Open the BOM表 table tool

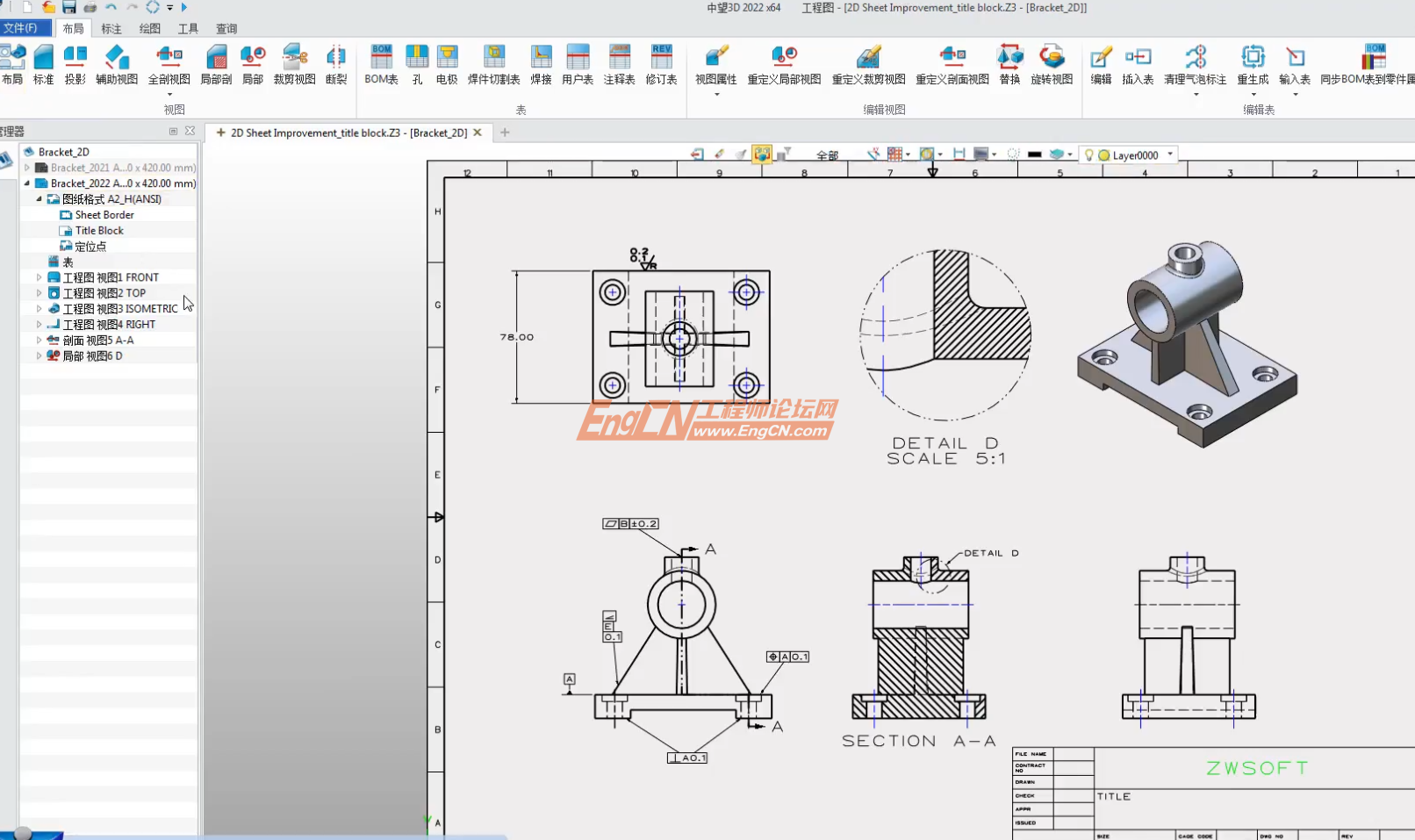381,61
